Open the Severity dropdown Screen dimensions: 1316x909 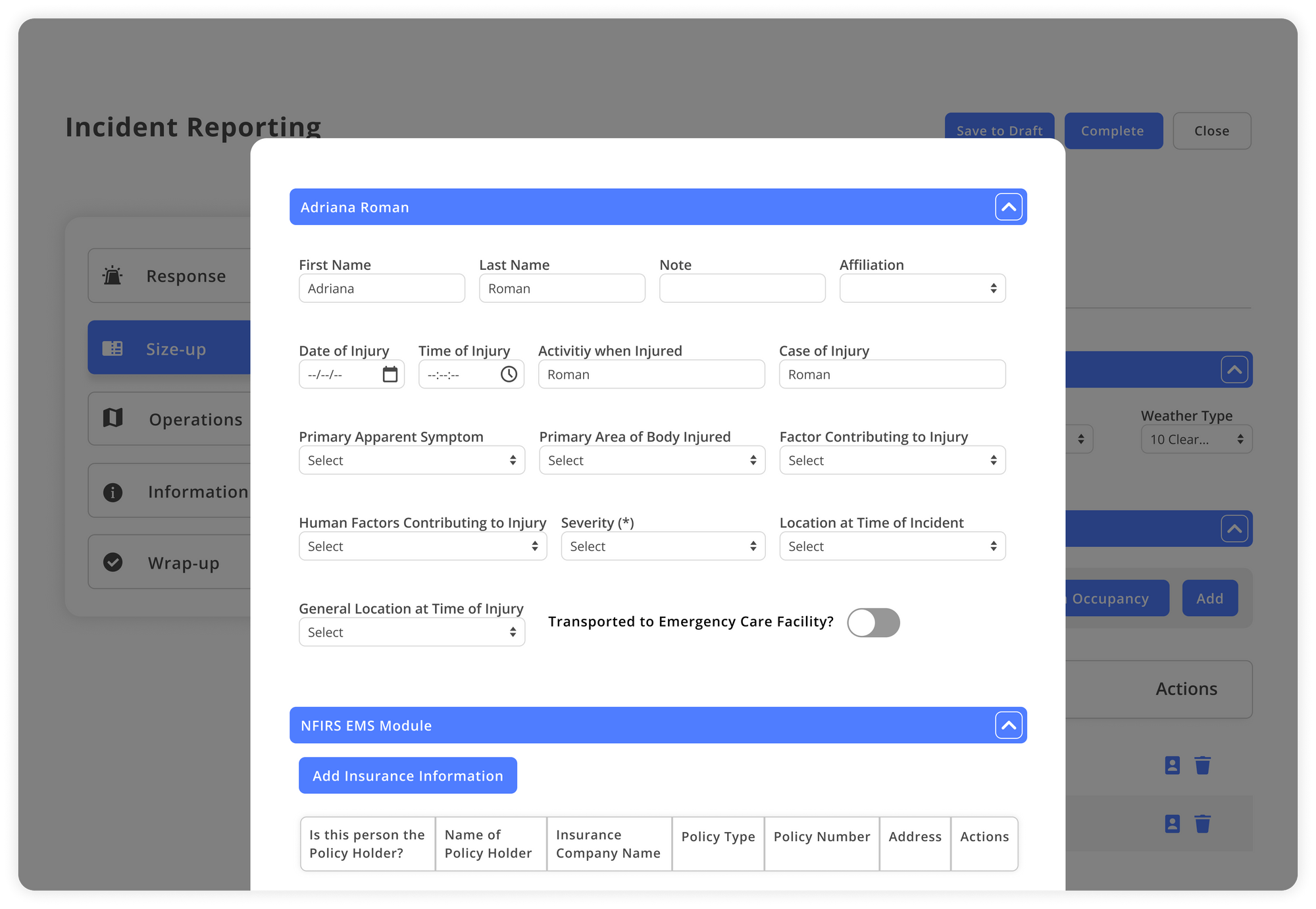coord(663,546)
